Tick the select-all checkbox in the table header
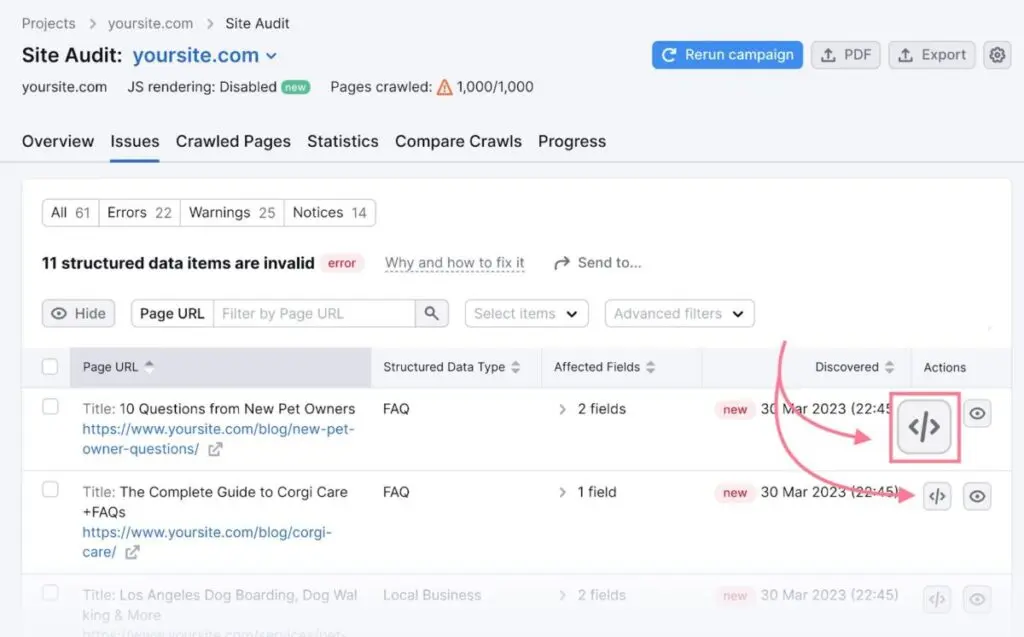The height and width of the screenshot is (637, 1024). (x=50, y=367)
